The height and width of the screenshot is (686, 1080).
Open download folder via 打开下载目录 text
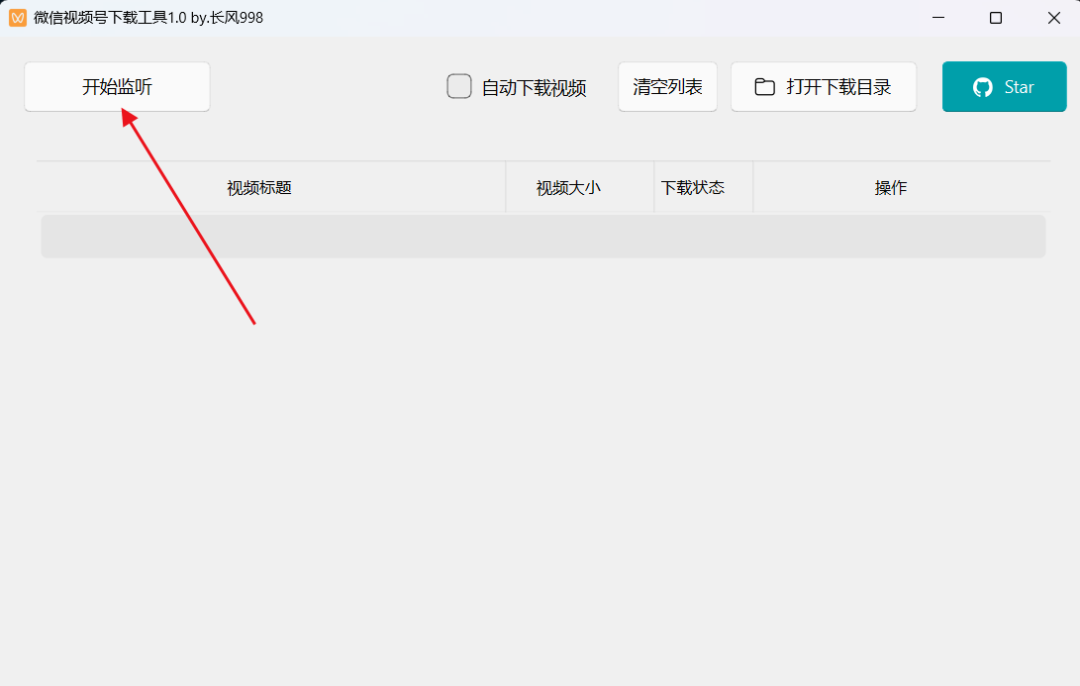pyautogui.click(x=838, y=87)
